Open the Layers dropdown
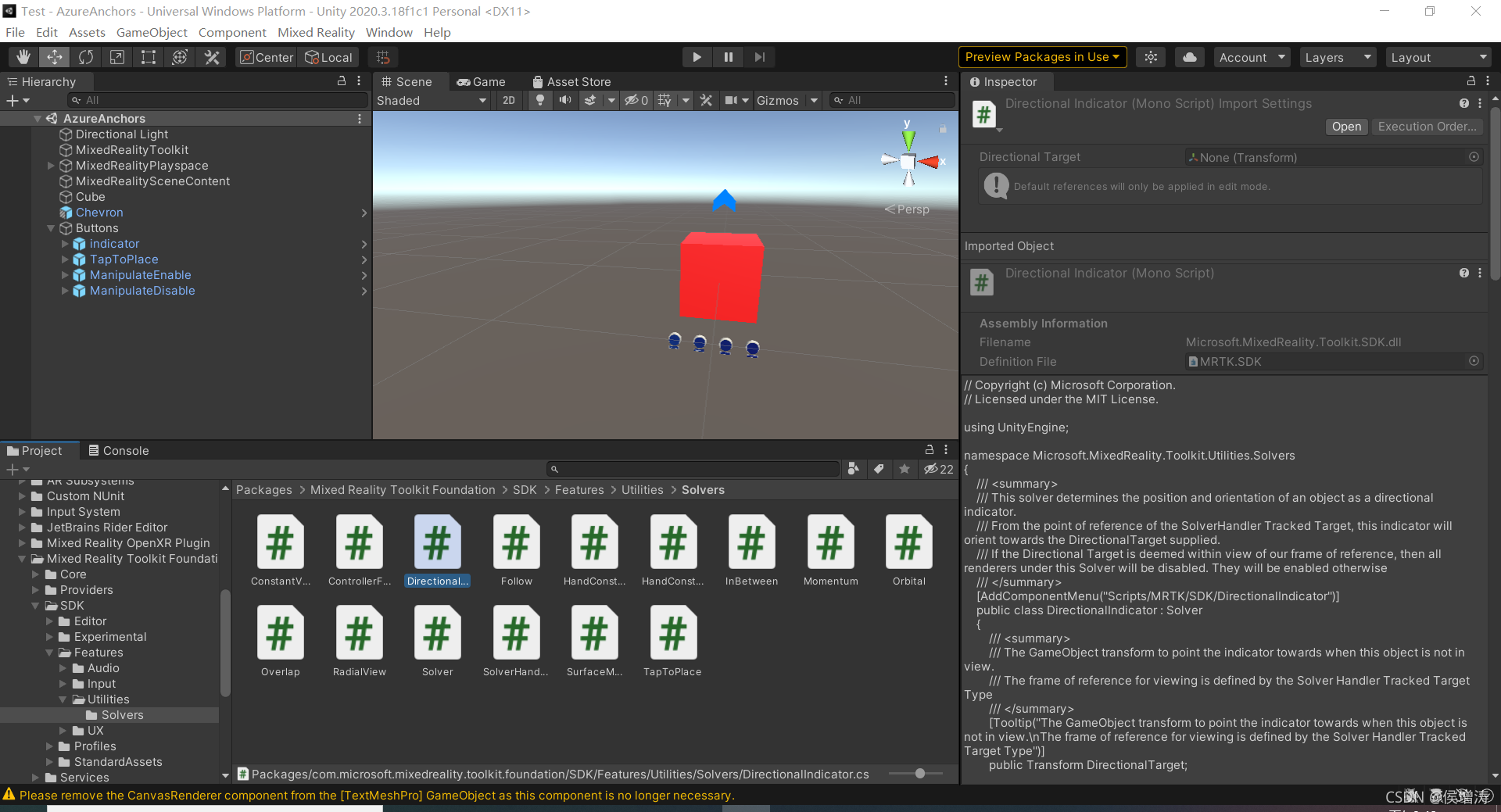 pos(1337,57)
